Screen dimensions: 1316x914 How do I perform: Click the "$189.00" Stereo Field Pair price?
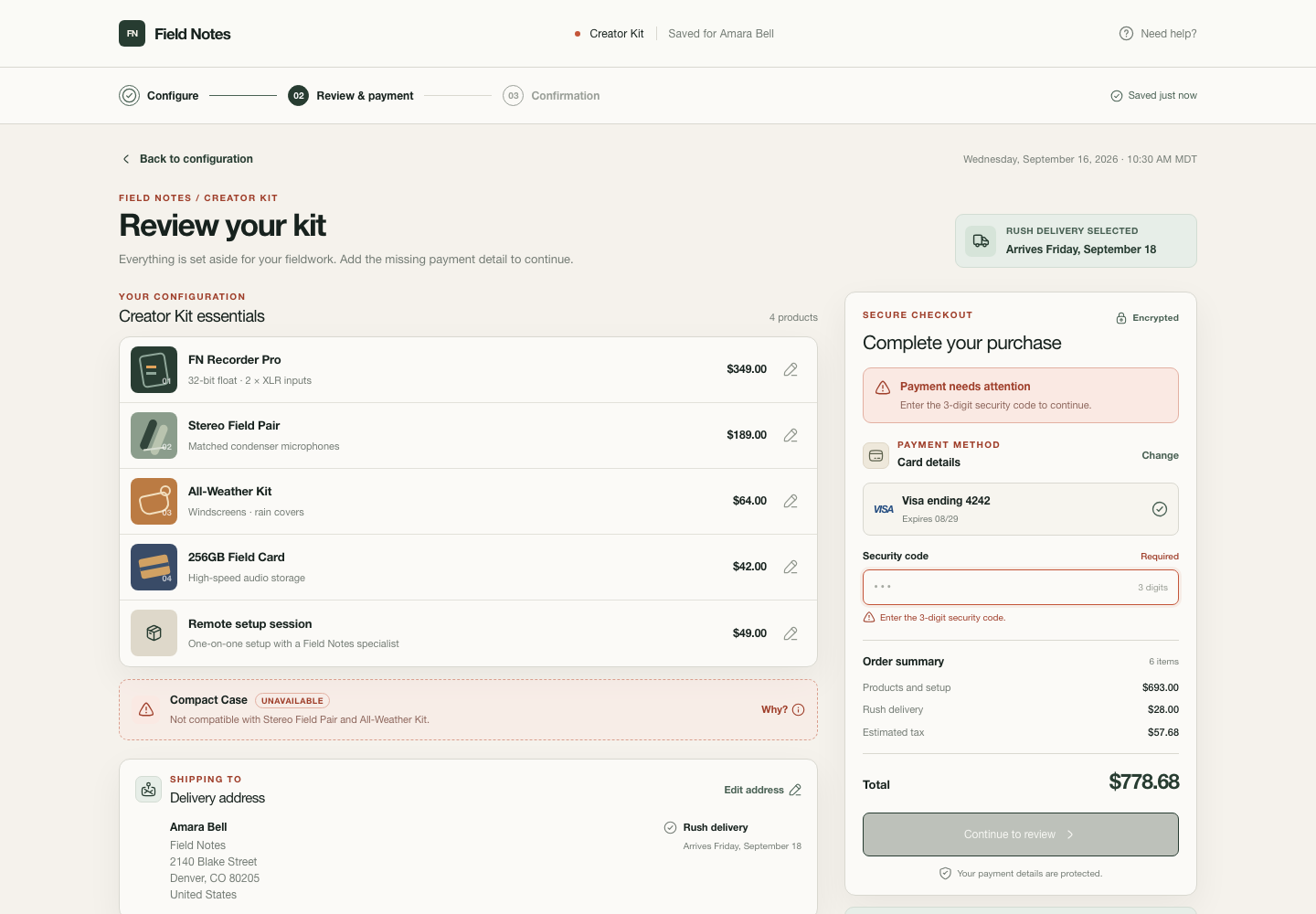pyautogui.click(x=747, y=435)
